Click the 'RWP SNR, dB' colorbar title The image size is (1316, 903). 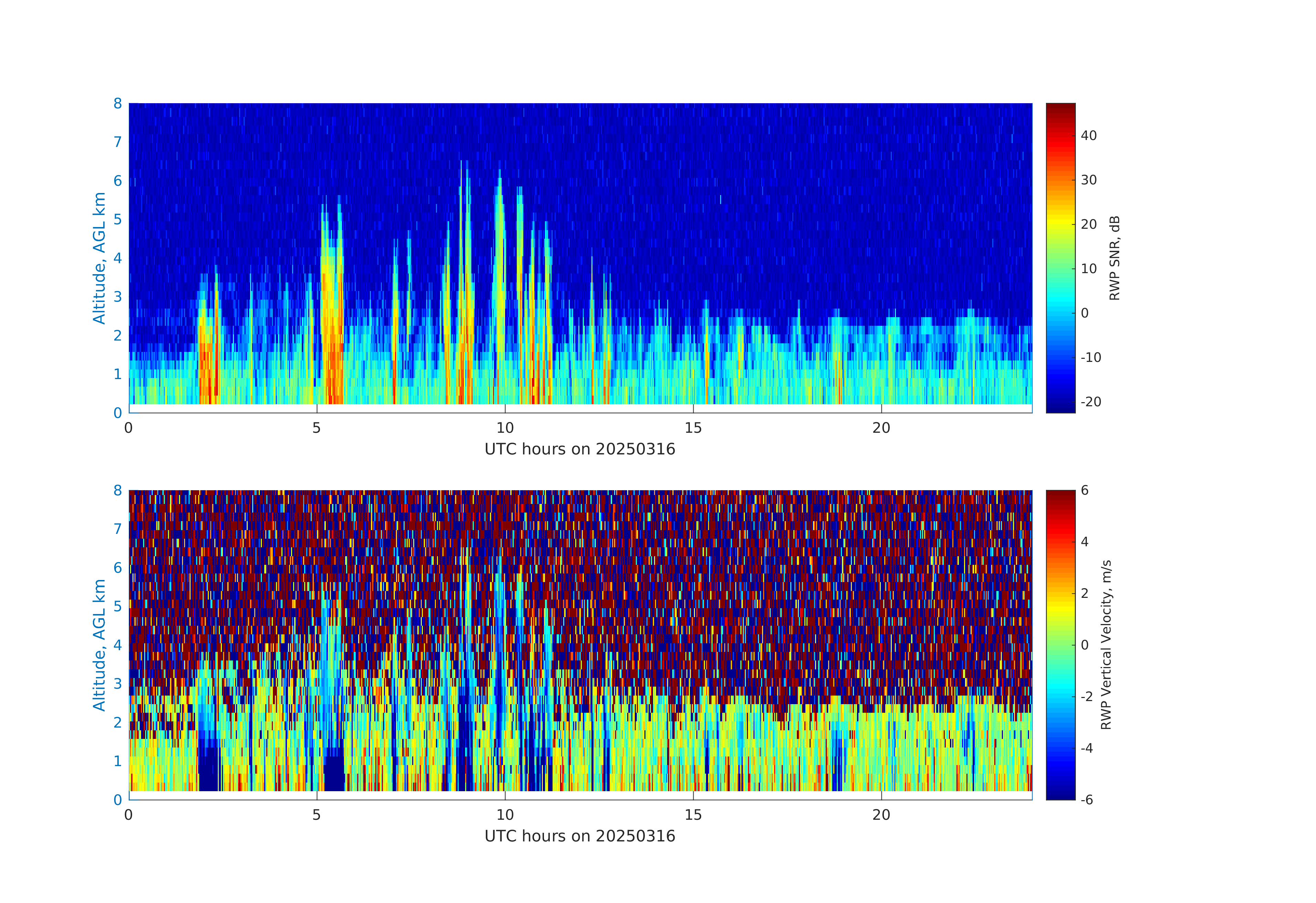coord(1114,258)
